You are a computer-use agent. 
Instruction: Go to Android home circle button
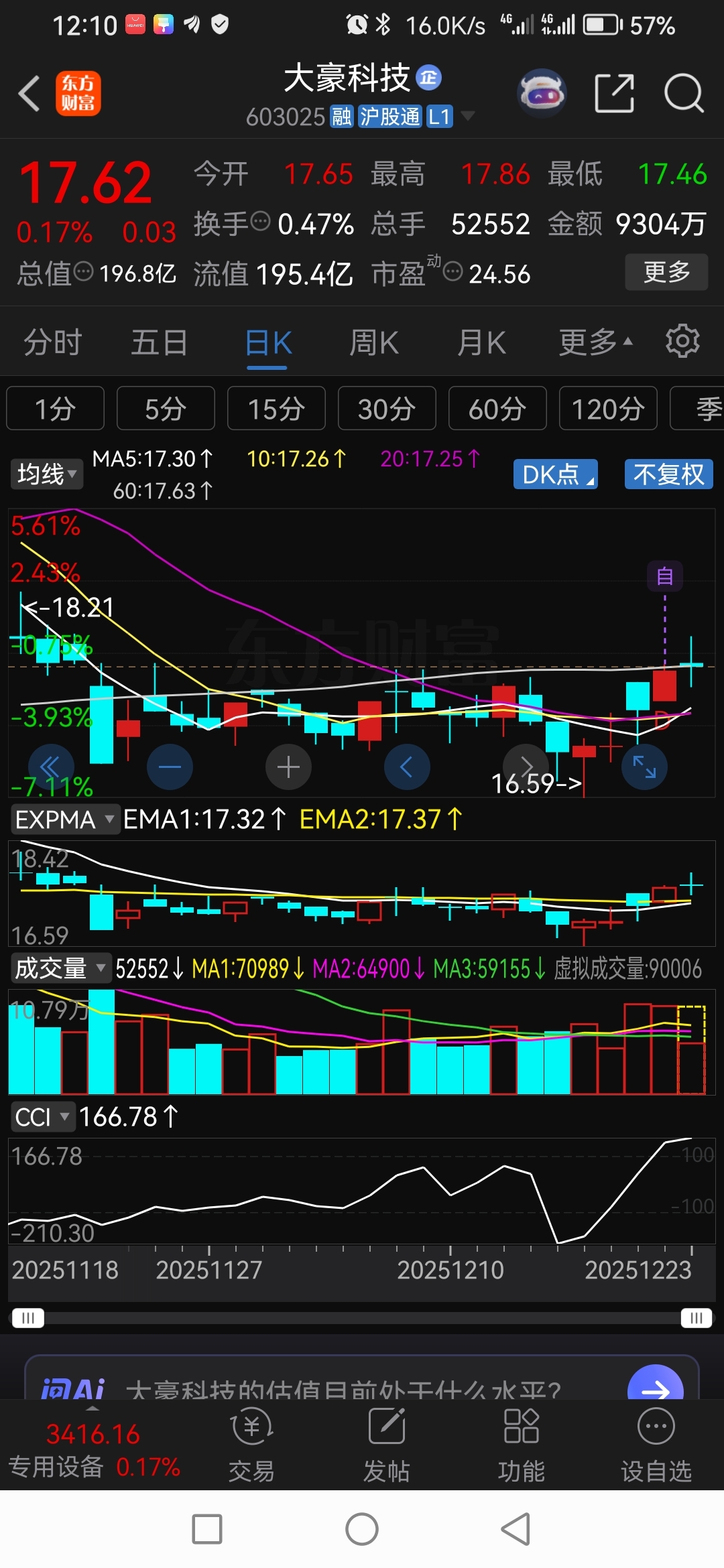coord(362,1529)
